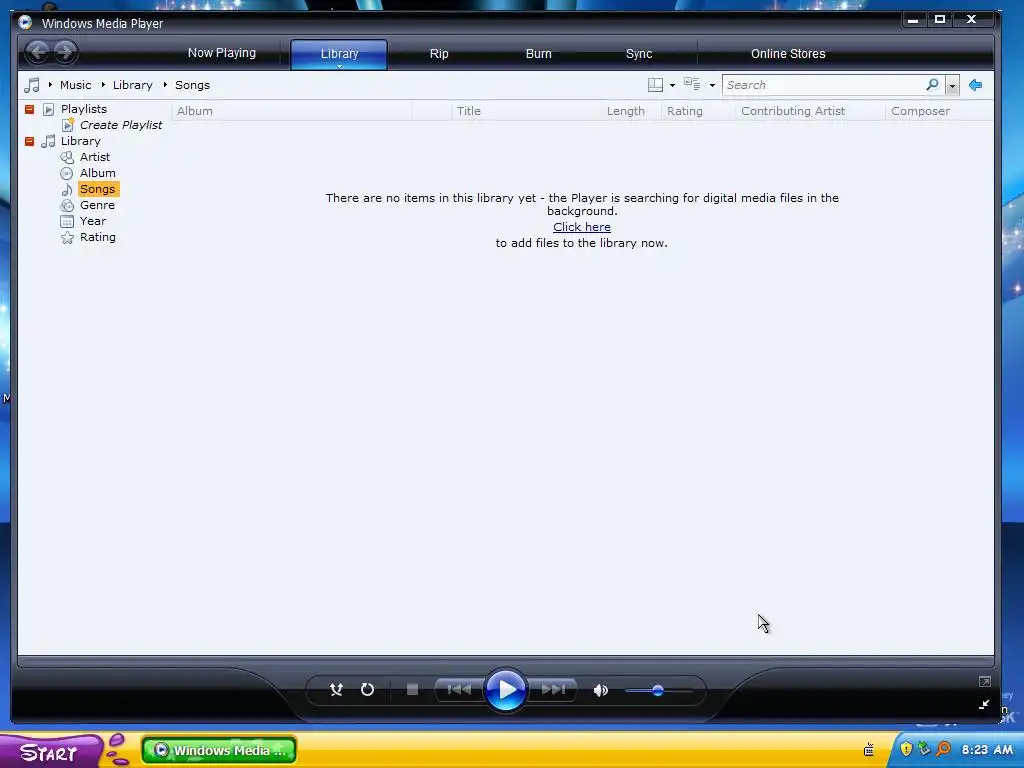Collapse the Library tree node
The height and width of the screenshot is (768, 1024).
(x=29, y=141)
